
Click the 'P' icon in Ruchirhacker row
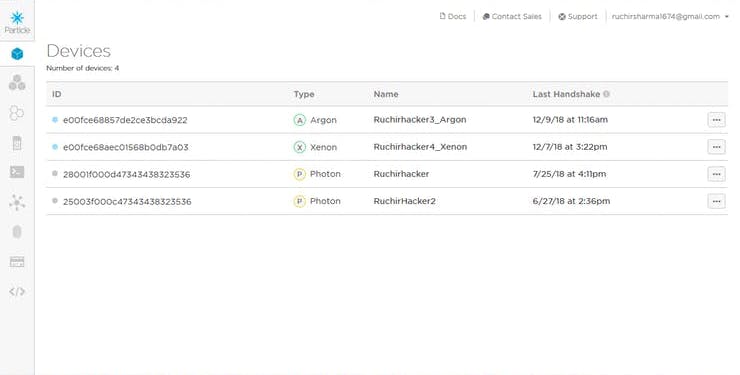tap(300, 174)
